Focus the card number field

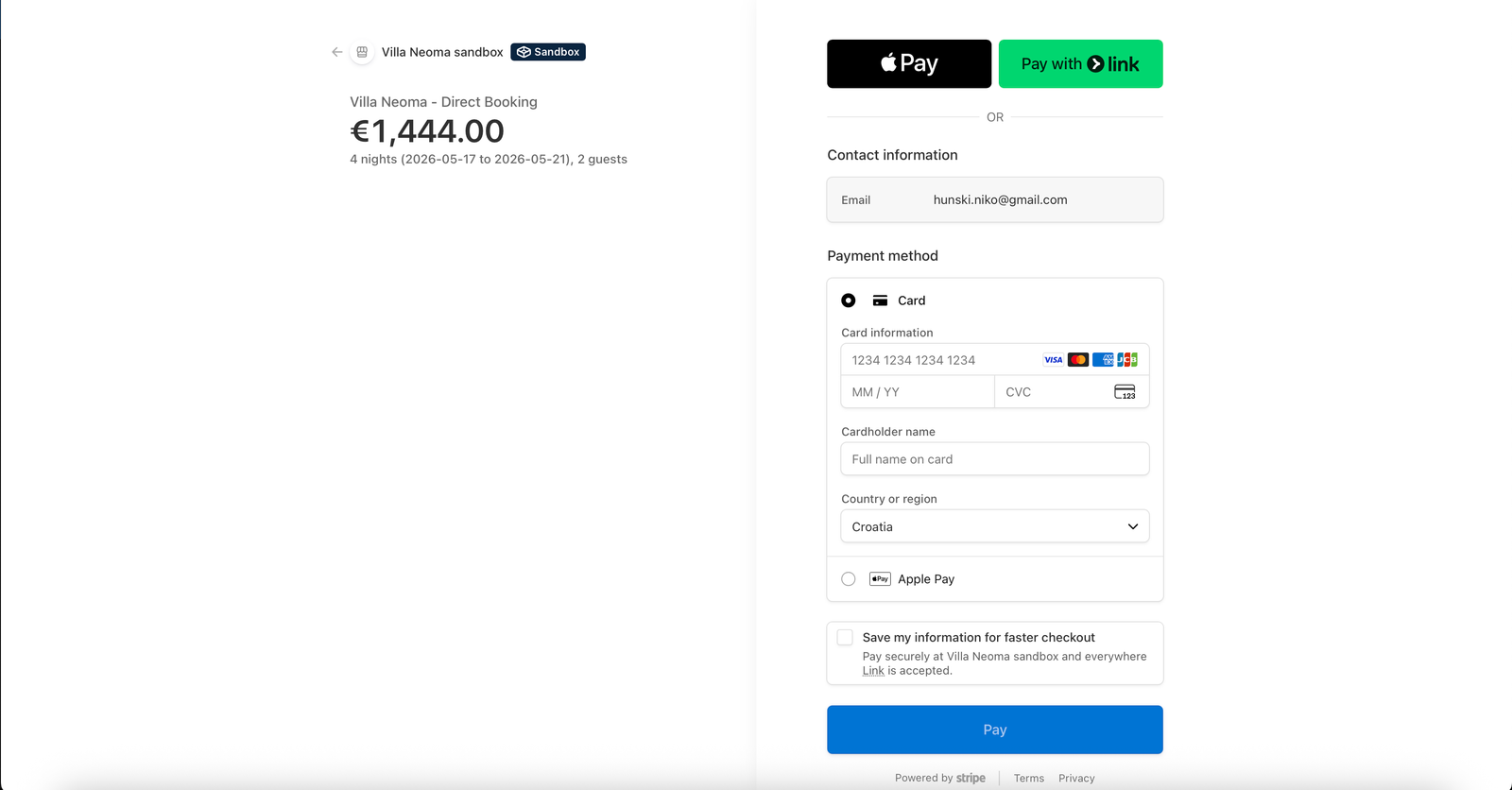pos(940,360)
